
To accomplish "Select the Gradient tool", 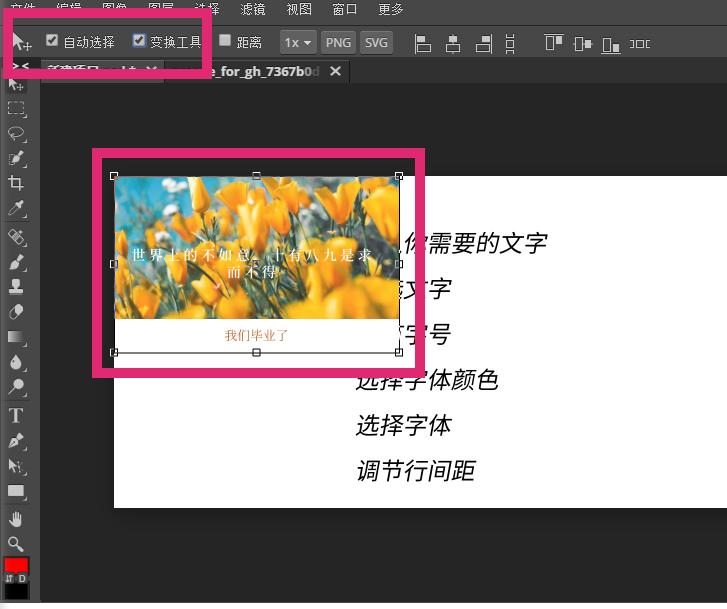I will click(17, 337).
